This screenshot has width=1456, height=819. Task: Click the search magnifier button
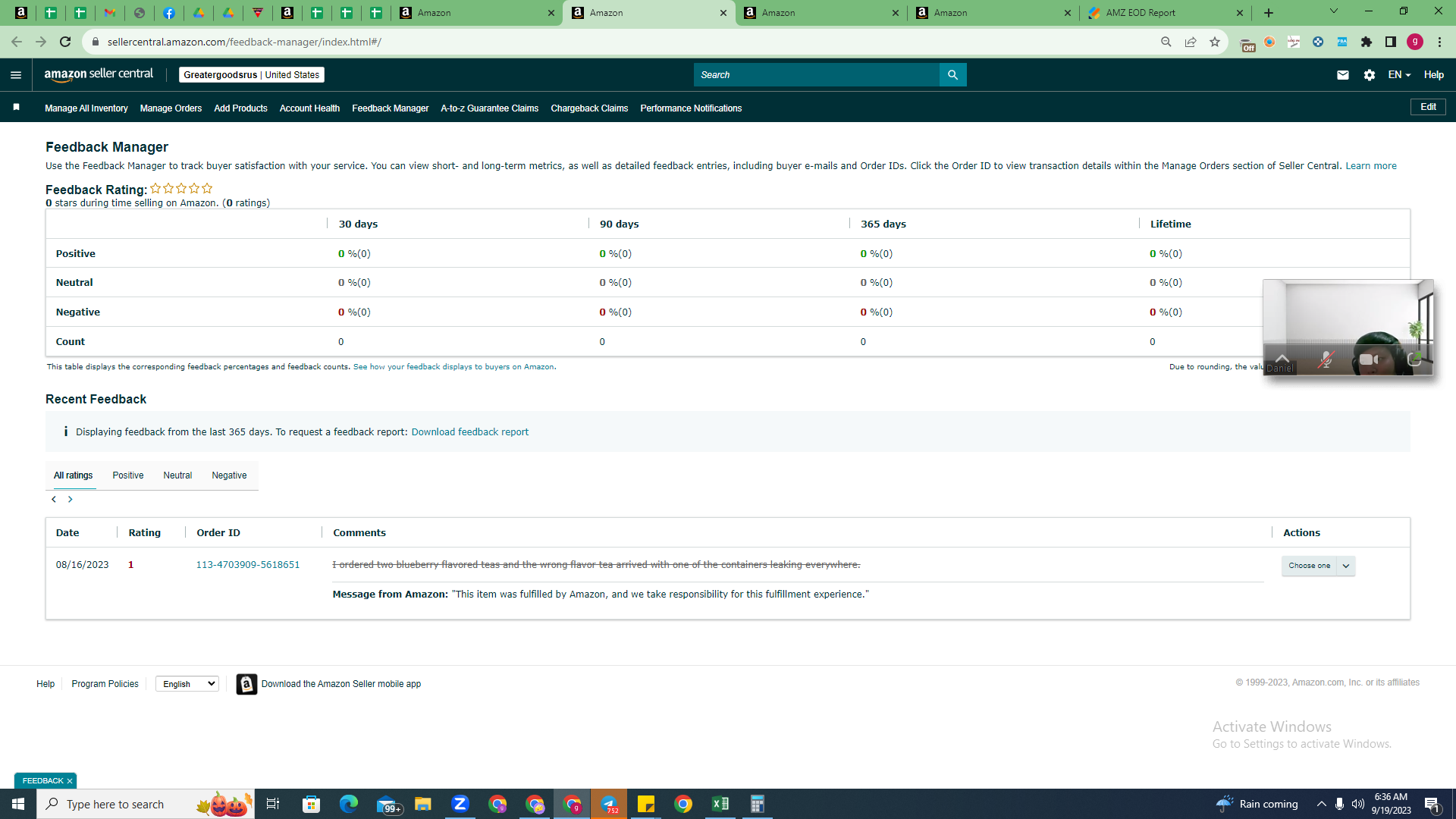(x=952, y=75)
